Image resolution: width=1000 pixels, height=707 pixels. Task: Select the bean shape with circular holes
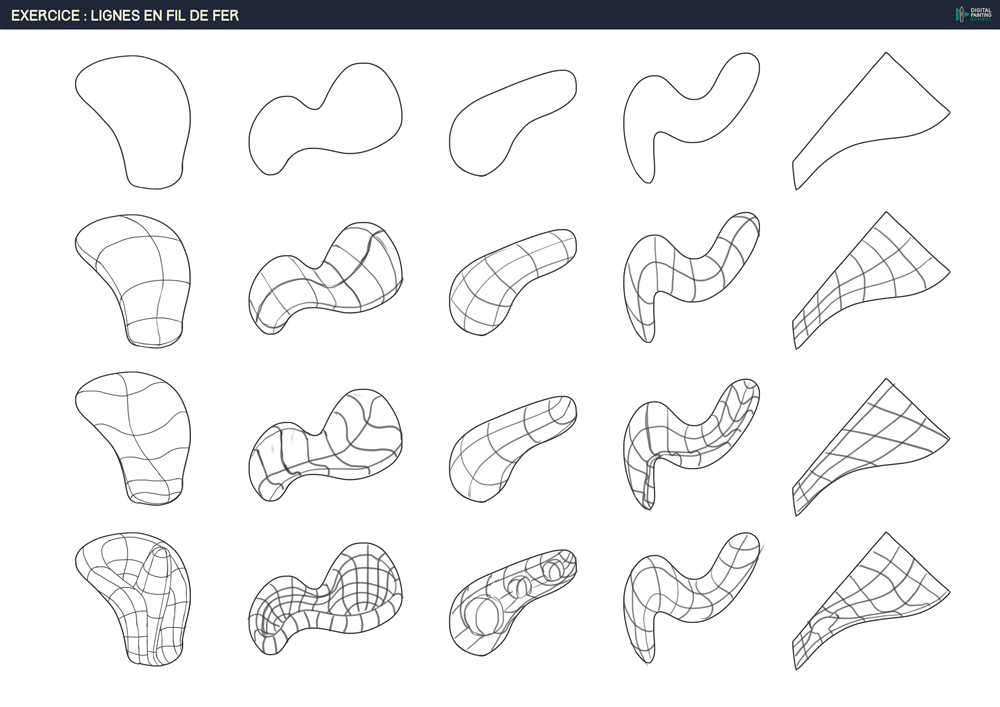(512, 598)
